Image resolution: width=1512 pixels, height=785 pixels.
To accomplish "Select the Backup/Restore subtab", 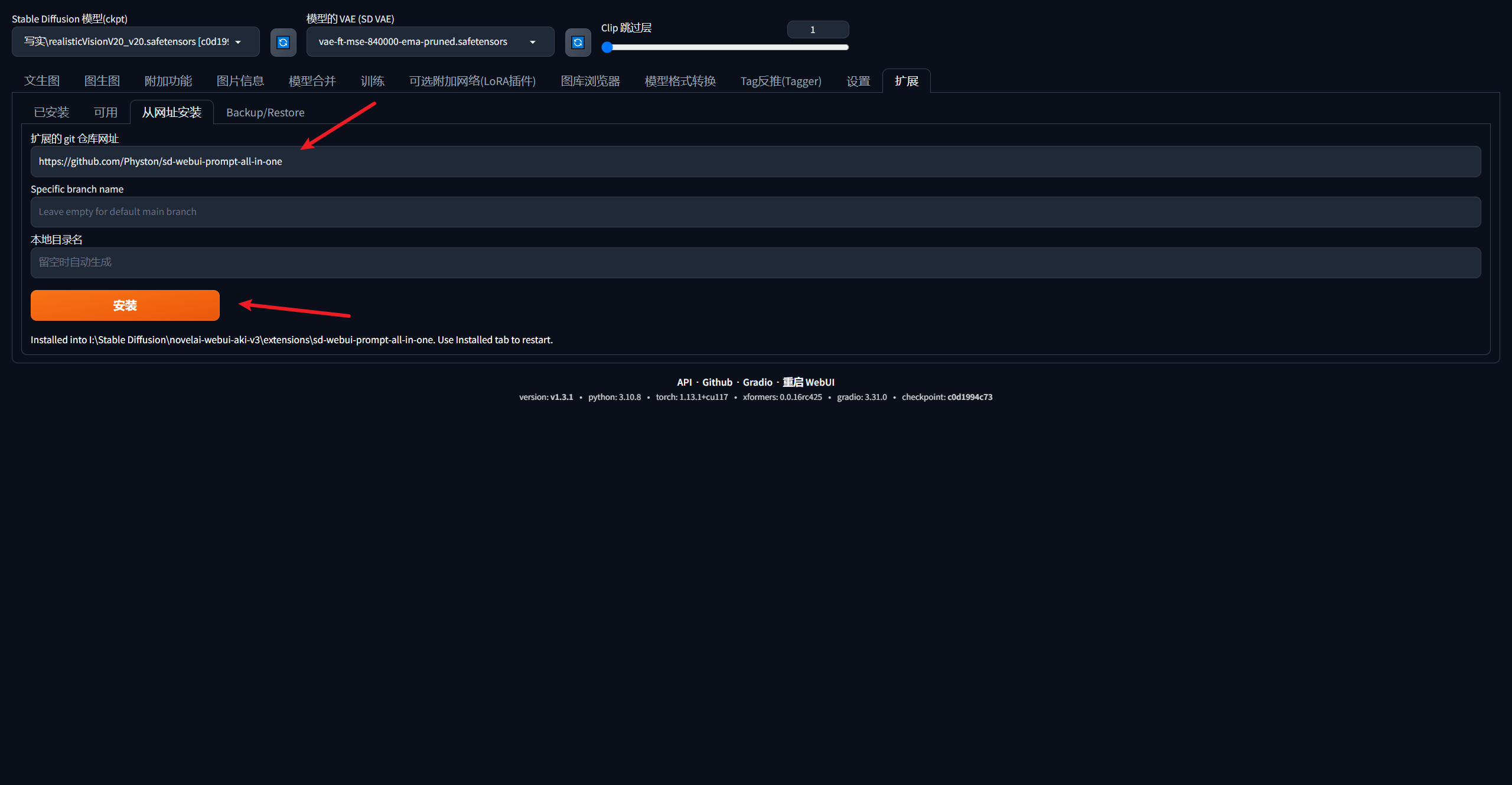I will 265,112.
